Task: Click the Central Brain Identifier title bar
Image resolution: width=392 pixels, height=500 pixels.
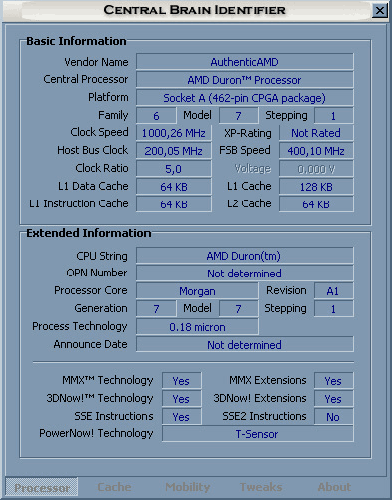Action: pyautogui.click(x=194, y=10)
